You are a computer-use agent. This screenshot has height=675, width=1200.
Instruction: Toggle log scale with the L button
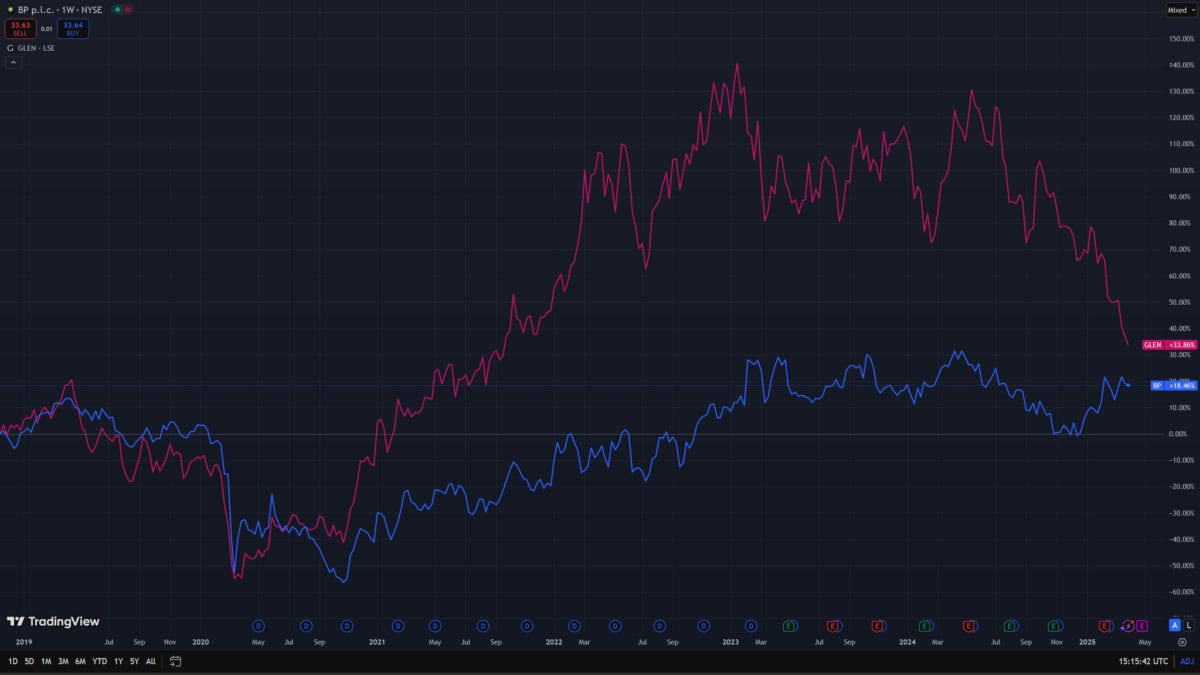[x=1188, y=625]
